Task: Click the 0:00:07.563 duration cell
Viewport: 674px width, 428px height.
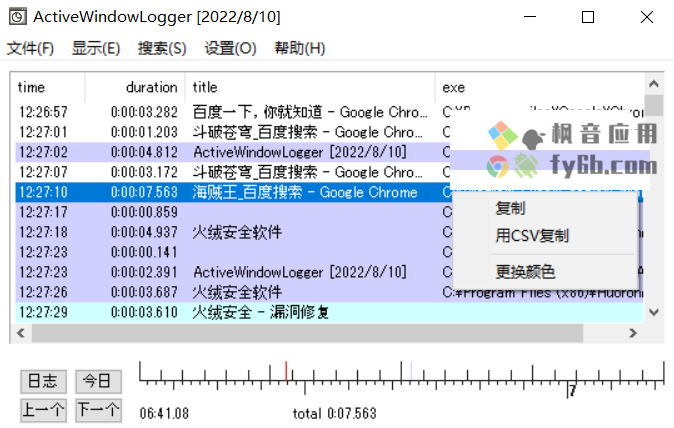Action: pyautogui.click(x=144, y=192)
